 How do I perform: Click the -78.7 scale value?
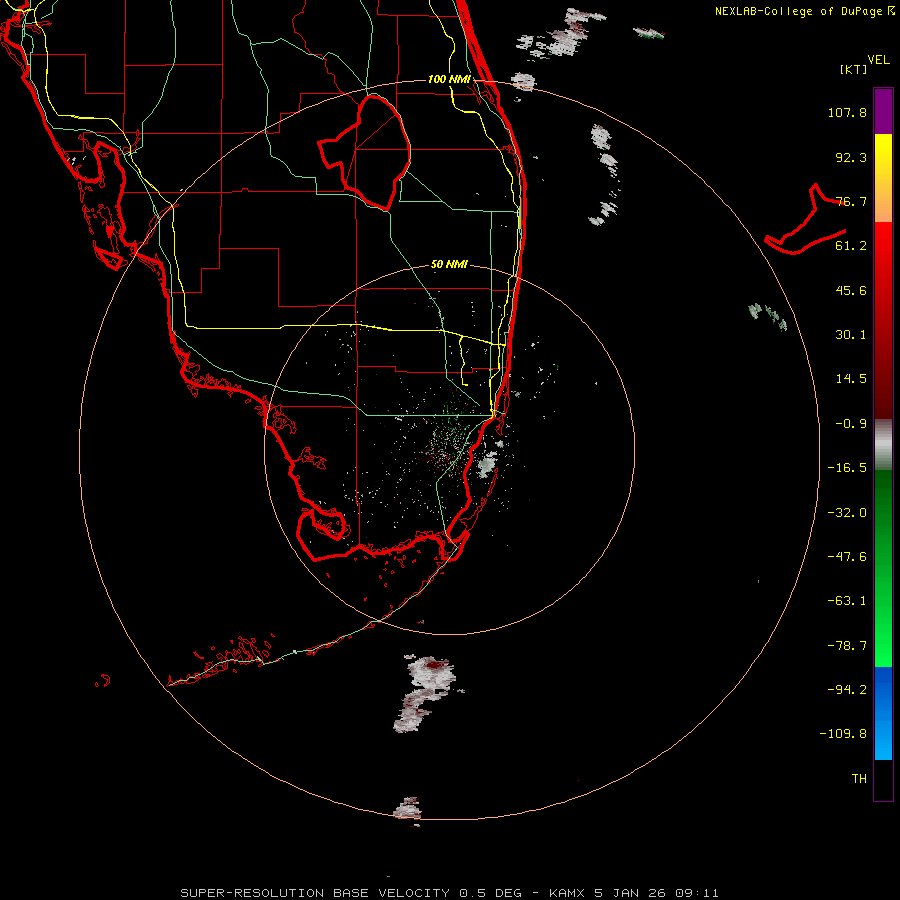coord(847,646)
